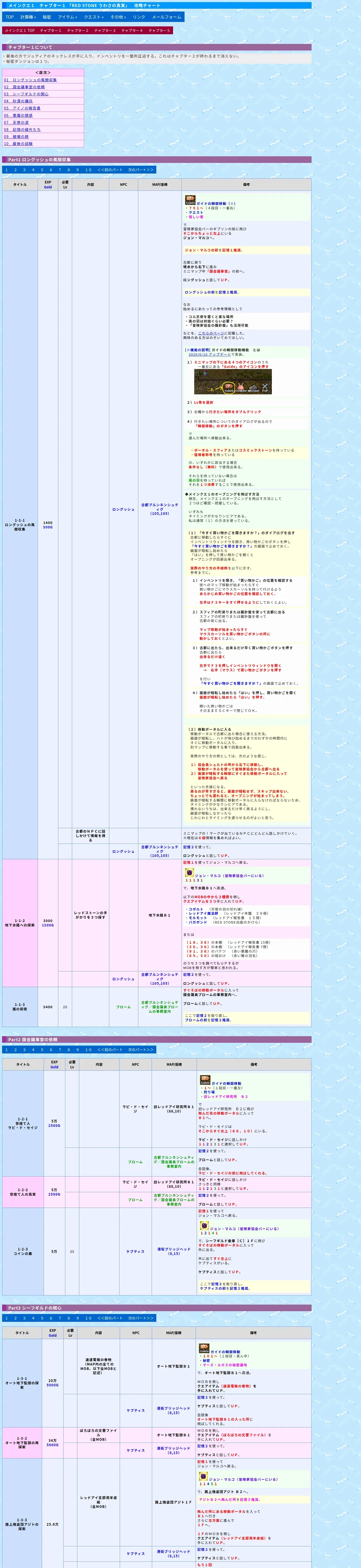Screen dimensions: 361x1568
Task: Switch to チャプター5 tab
Action: (x=159, y=30)
